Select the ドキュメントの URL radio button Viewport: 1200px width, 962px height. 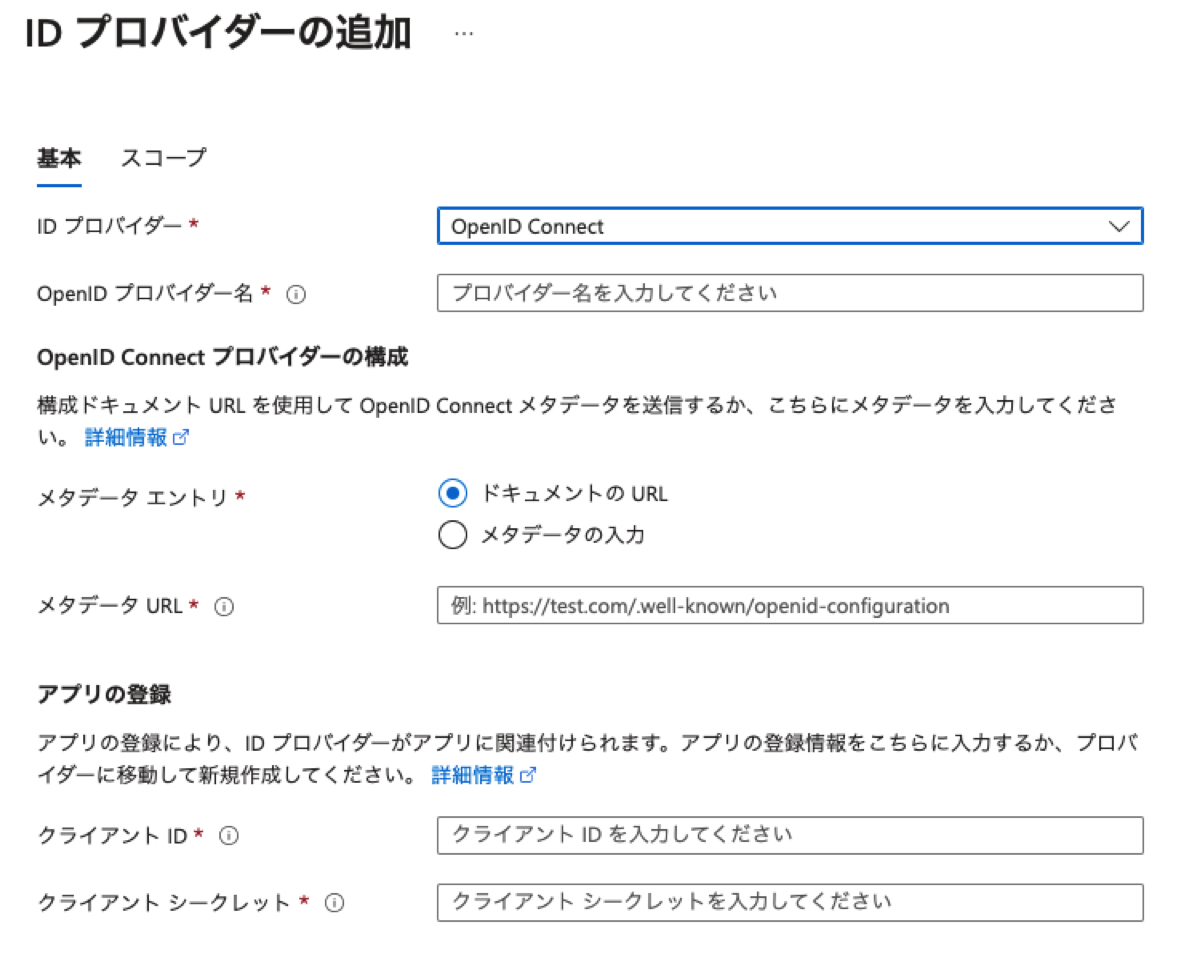click(x=452, y=493)
